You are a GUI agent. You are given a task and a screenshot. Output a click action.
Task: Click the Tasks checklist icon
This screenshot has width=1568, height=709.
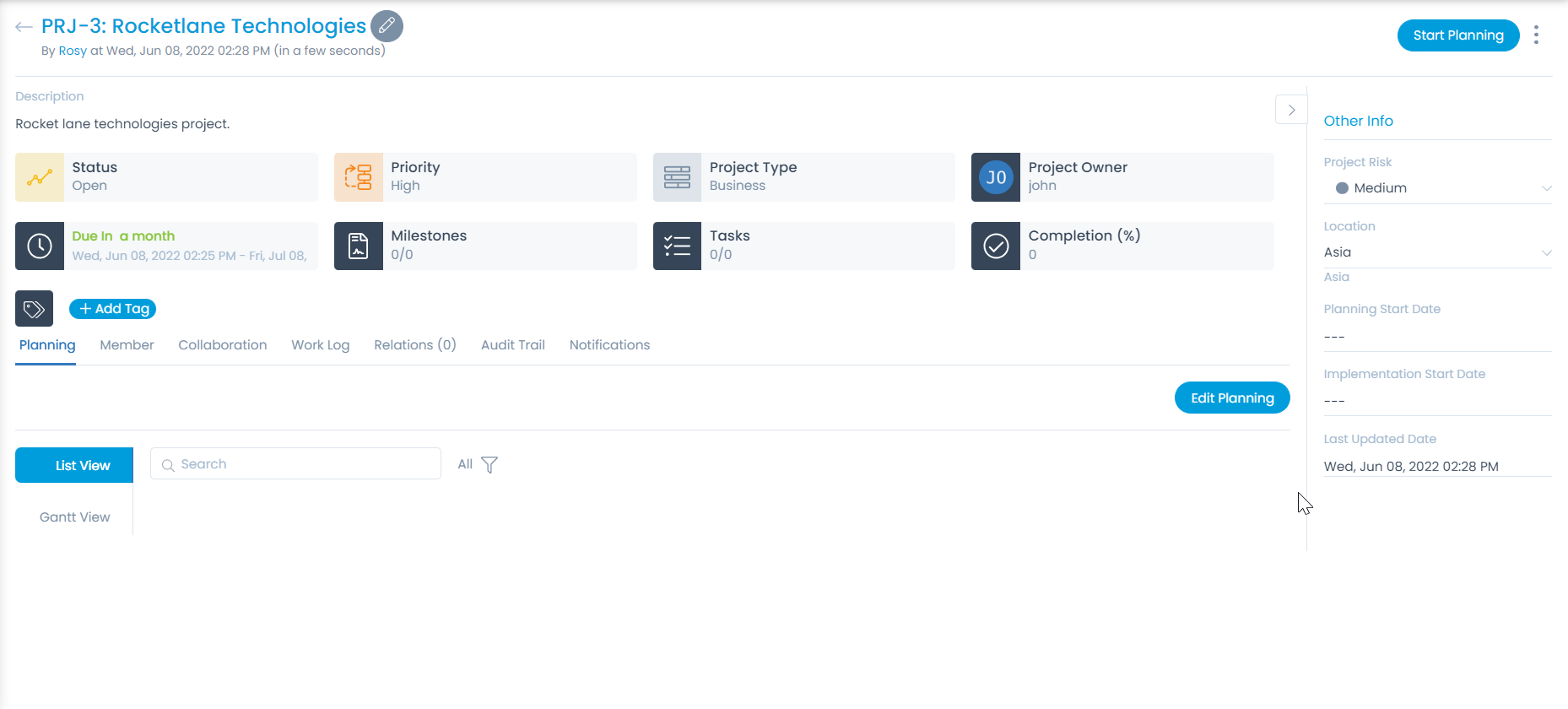pyautogui.click(x=677, y=246)
